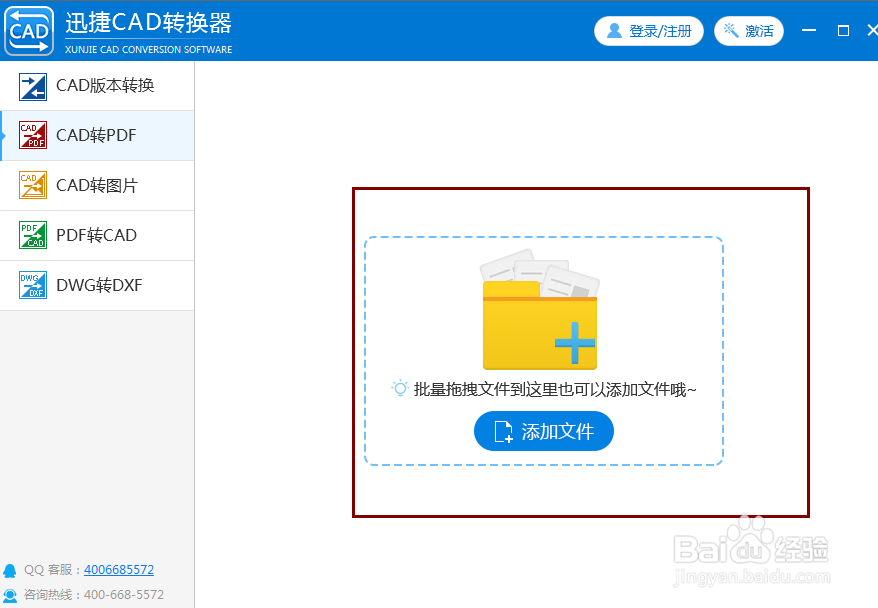Click the blue DWG转DXF icon

[x=32, y=285]
